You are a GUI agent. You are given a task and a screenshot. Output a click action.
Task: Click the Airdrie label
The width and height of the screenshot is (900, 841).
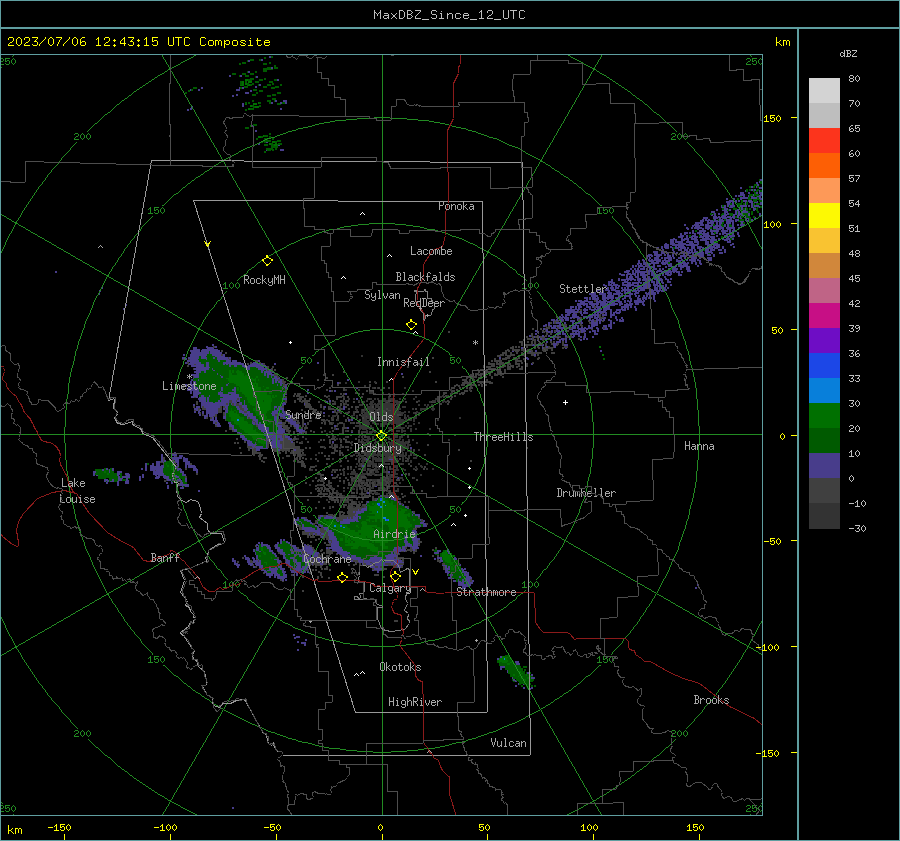tap(394, 534)
